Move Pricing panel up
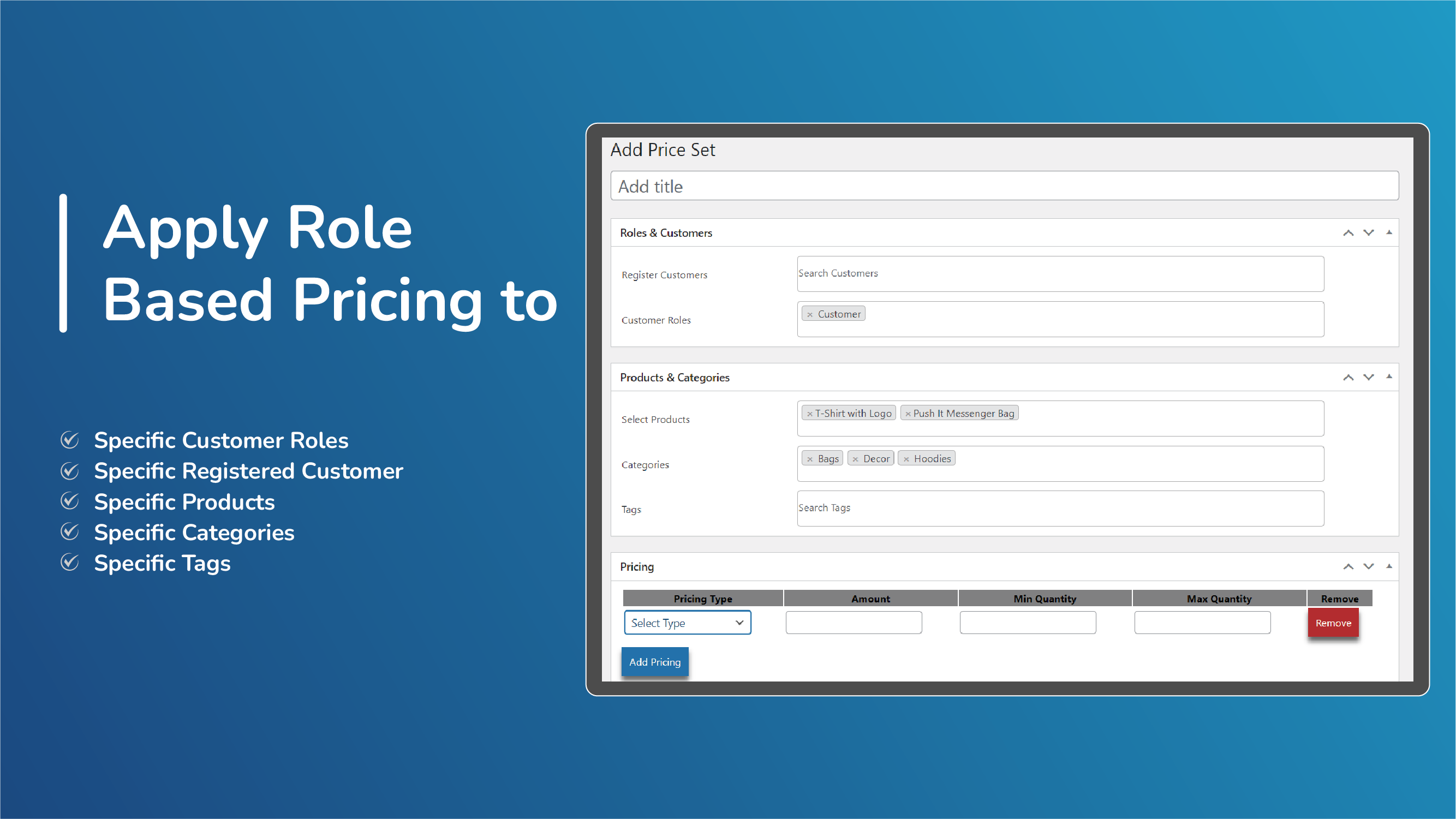The image size is (1456, 819). coord(1348,566)
